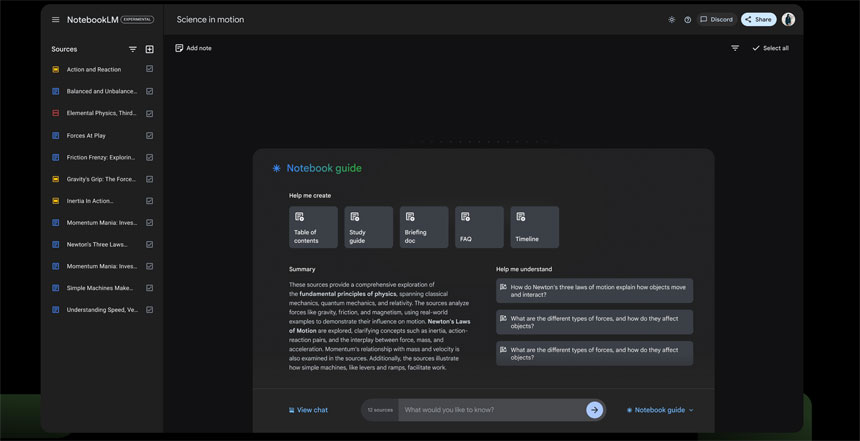The height and width of the screenshot is (441, 860).
Task: Toggle light/dark theme sun icon
Action: (x=671, y=20)
